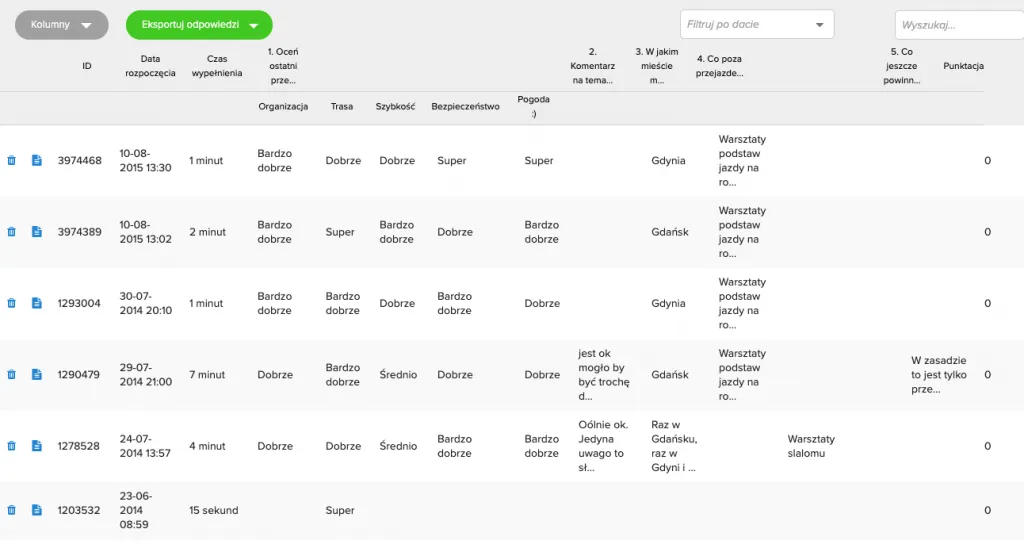Delete response 1203532 with trash icon
1024x548 pixels.
11,510
